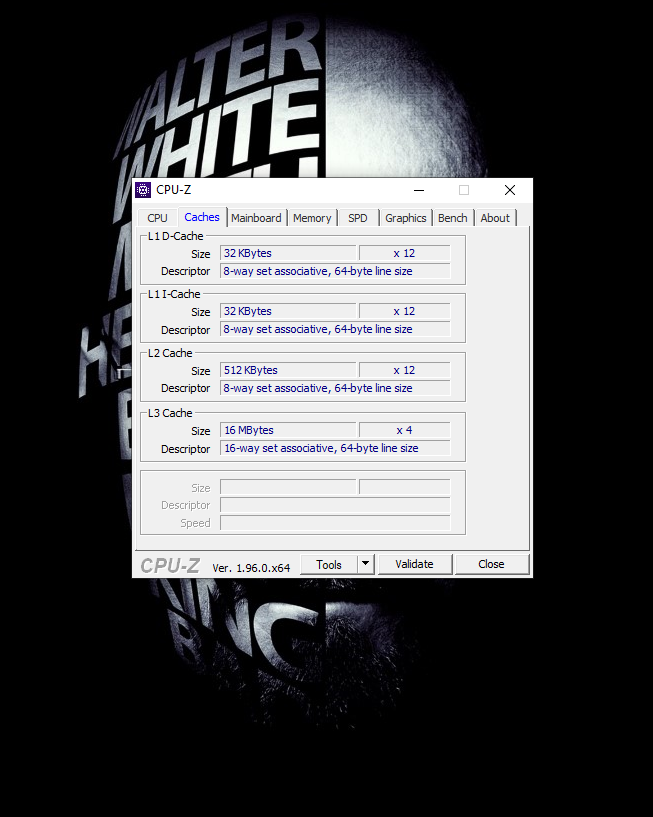Click the L2 Cache size 512 KBytes
This screenshot has width=653, height=817.
tap(288, 370)
